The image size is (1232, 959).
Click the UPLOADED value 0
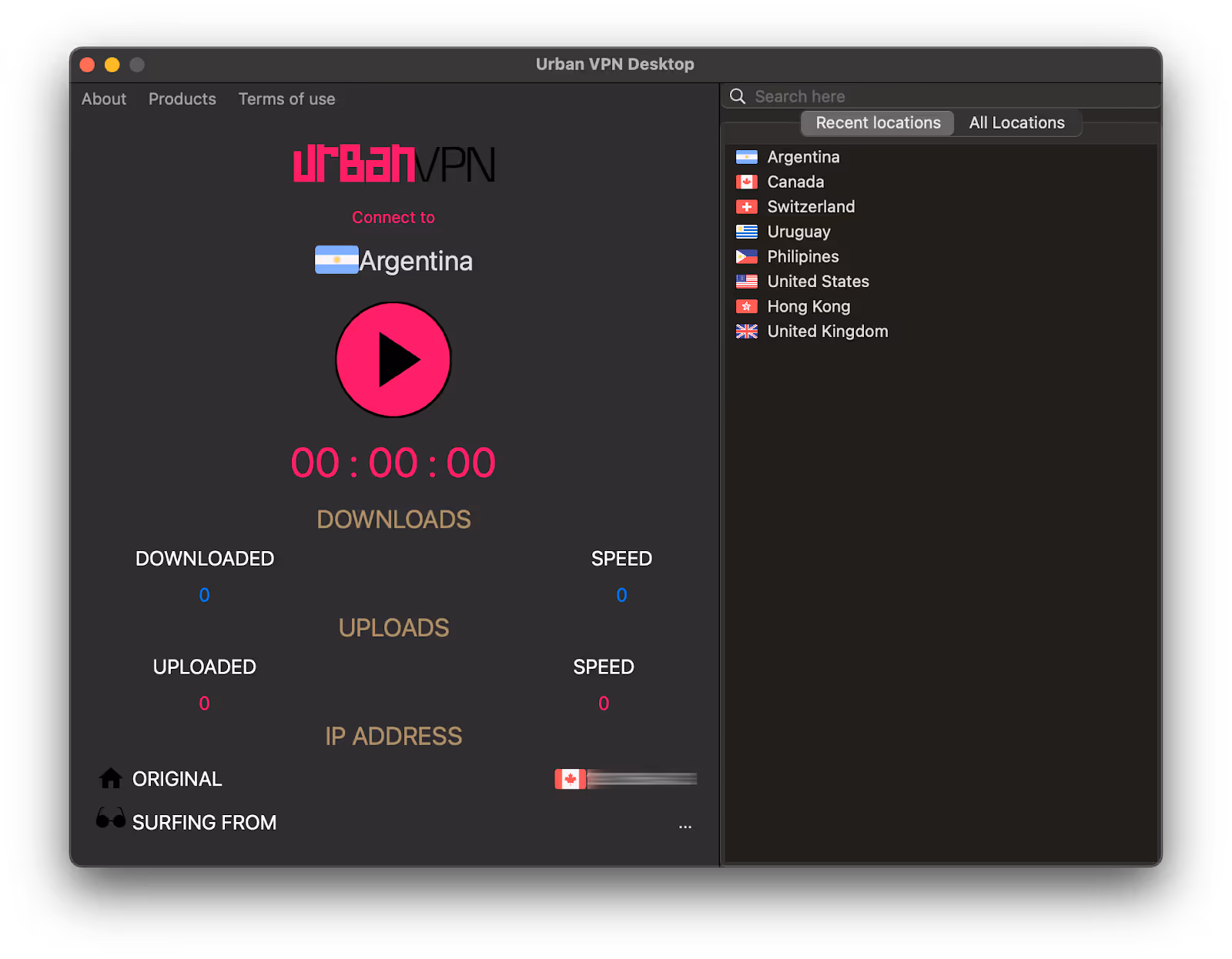(x=204, y=703)
